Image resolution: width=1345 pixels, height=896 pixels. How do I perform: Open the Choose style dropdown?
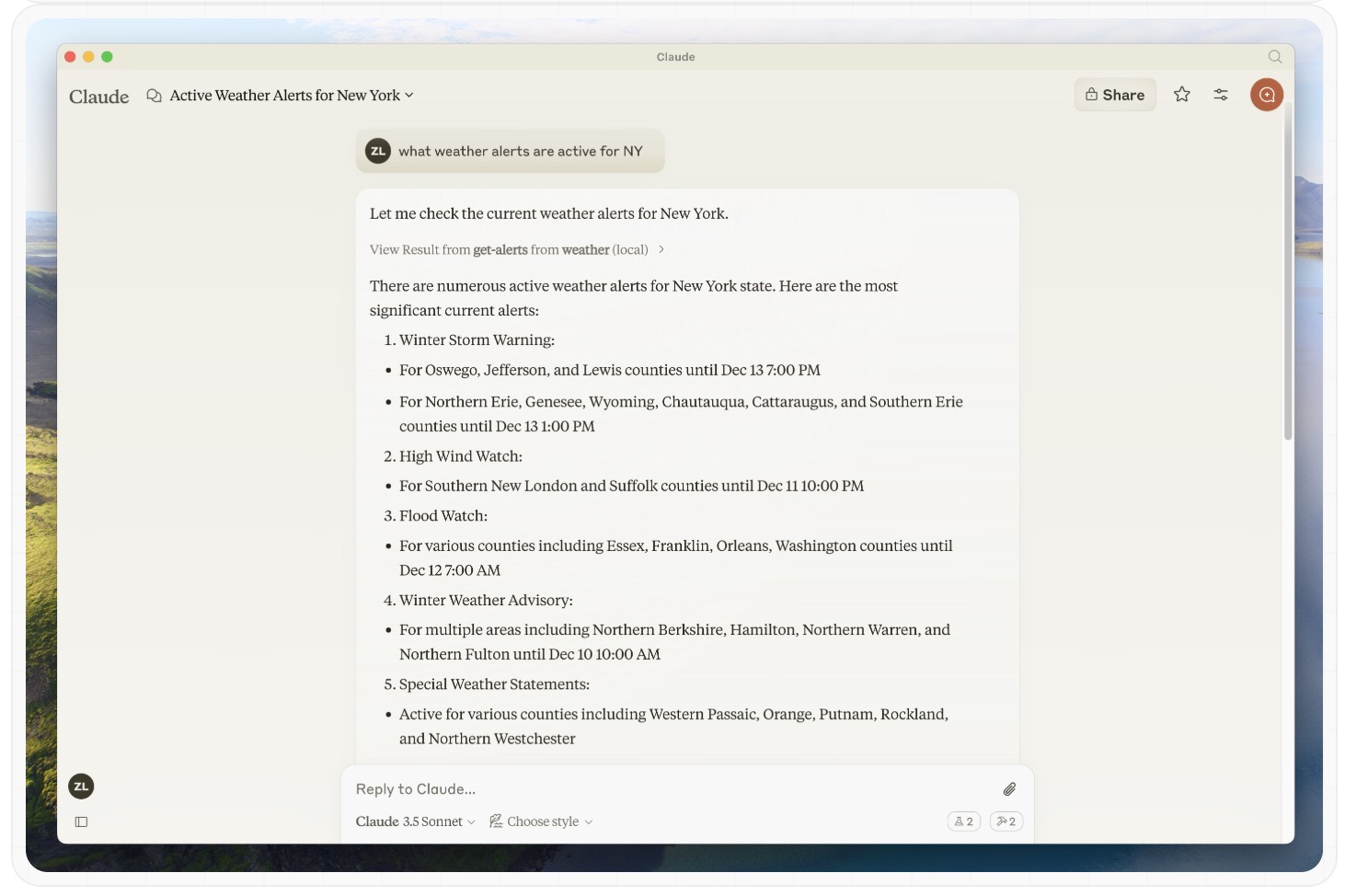coord(541,821)
